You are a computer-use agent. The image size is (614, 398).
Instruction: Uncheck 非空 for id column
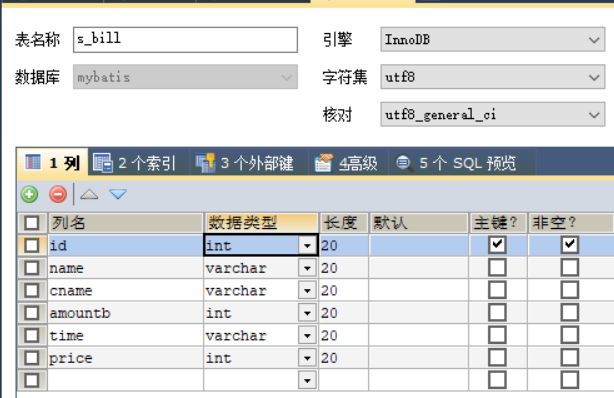(569, 245)
